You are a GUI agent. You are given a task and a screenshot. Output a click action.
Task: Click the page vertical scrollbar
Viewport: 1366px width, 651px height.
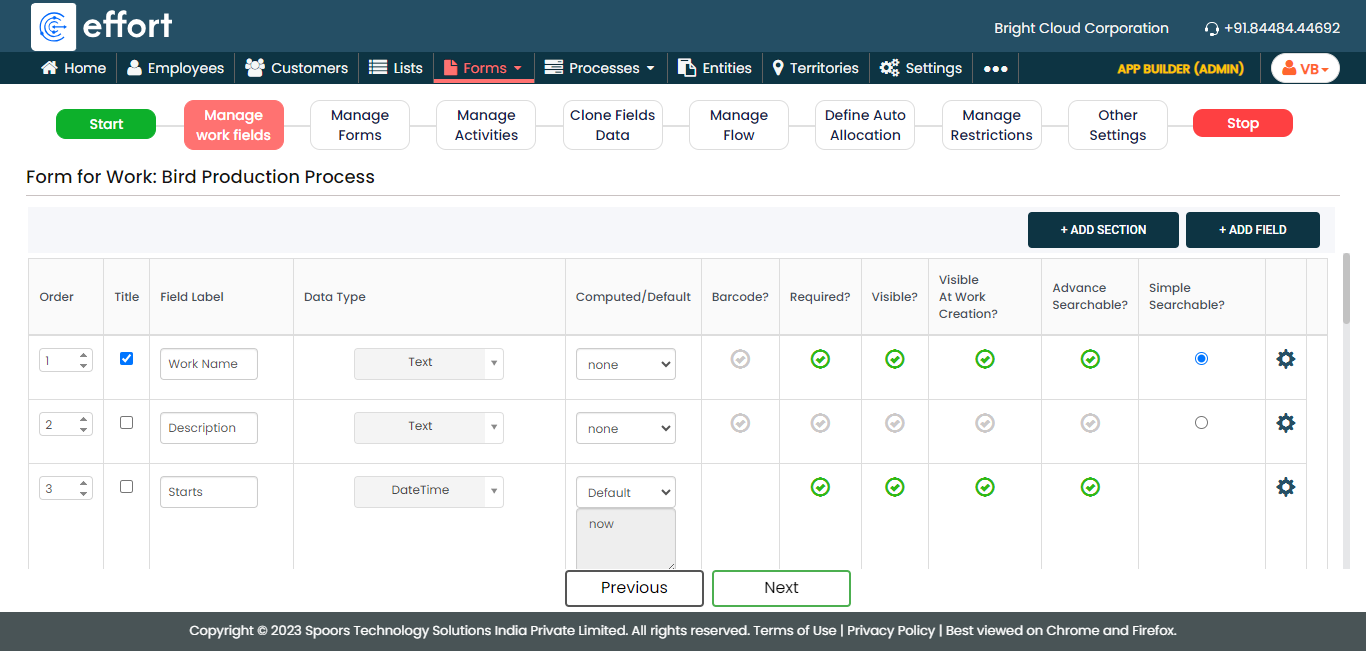[x=1346, y=290]
